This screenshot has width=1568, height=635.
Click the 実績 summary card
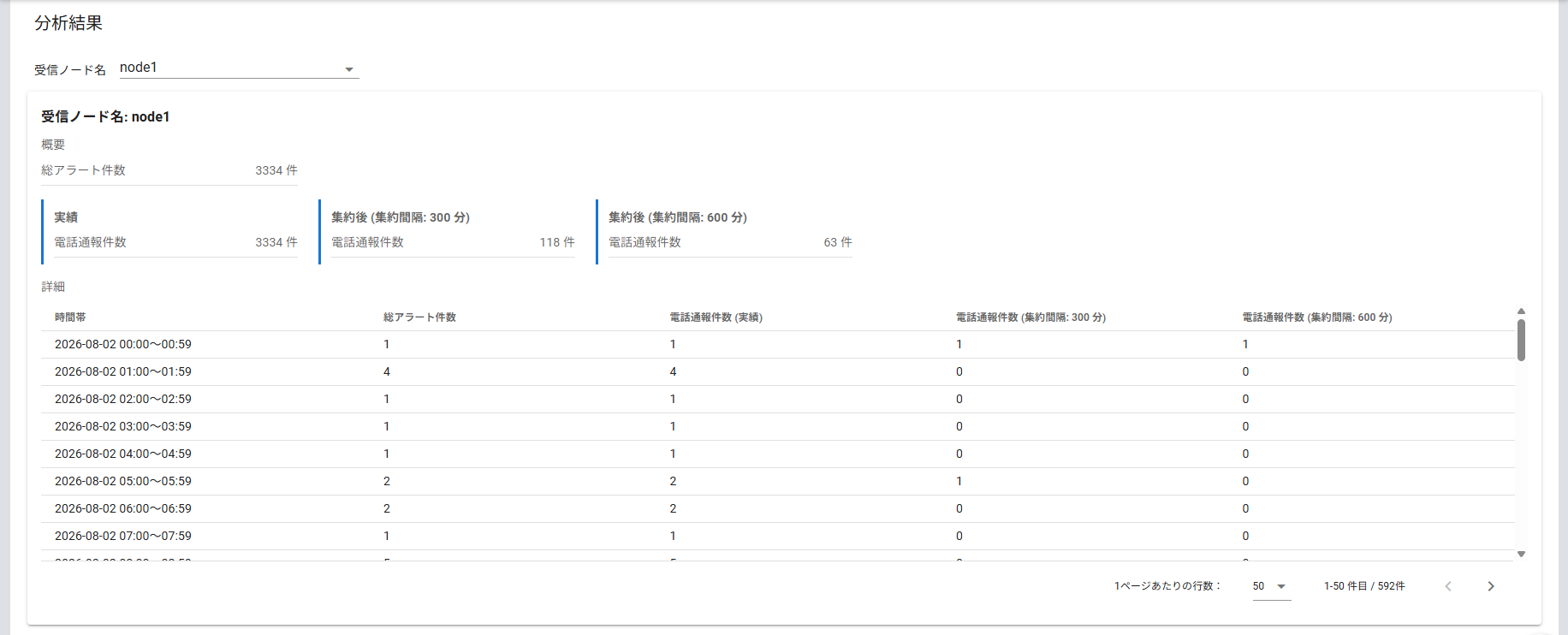170,232
